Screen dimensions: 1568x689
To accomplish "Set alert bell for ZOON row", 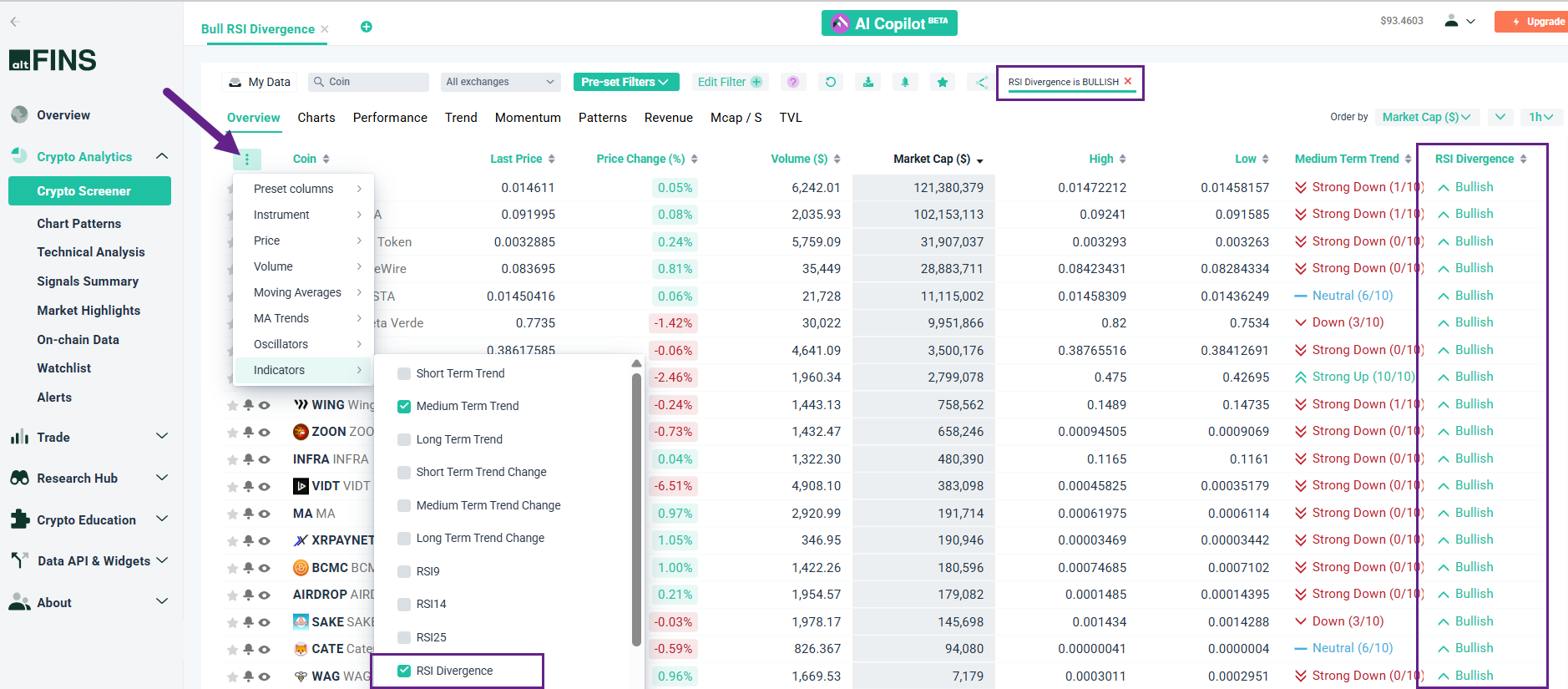I will 249,432.
